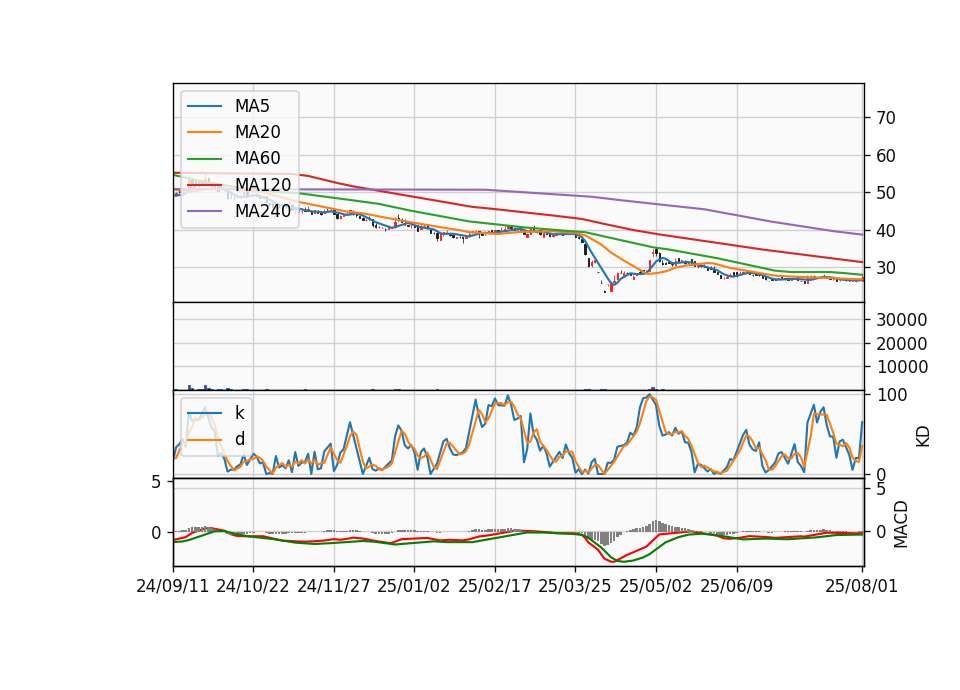Select the k legend label in KD panel
Image resolution: width=960 pixels, height=690 pixels.
tap(239, 413)
